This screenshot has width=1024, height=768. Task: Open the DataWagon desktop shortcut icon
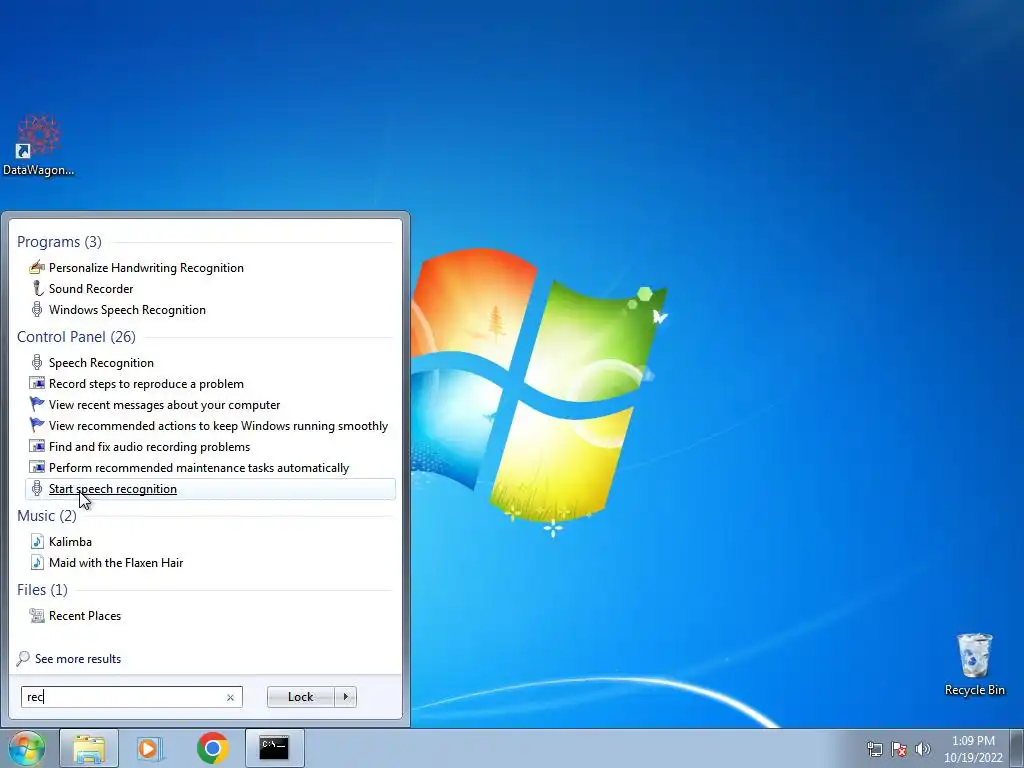tap(39, 146)
